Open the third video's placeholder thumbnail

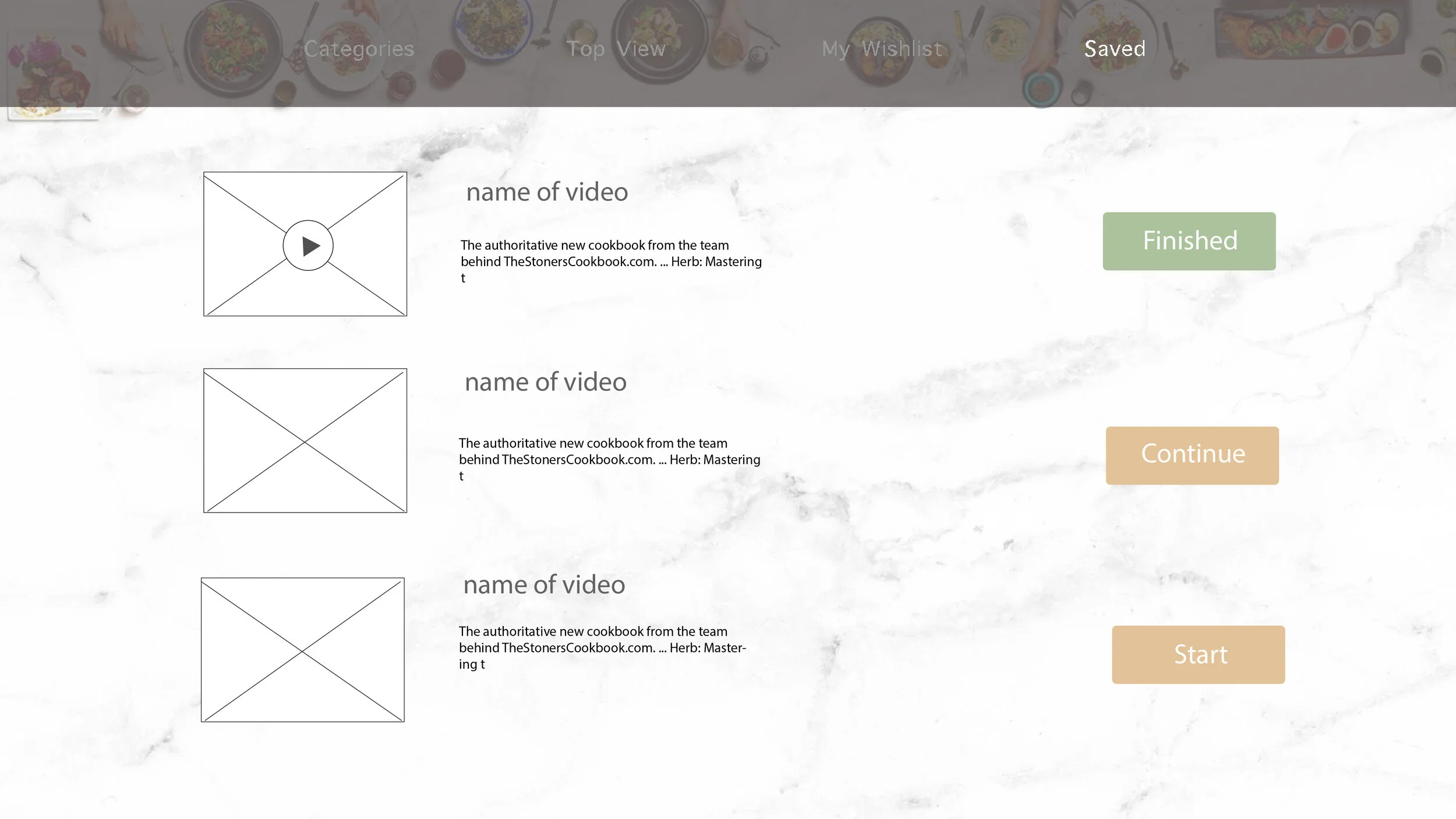302,649
